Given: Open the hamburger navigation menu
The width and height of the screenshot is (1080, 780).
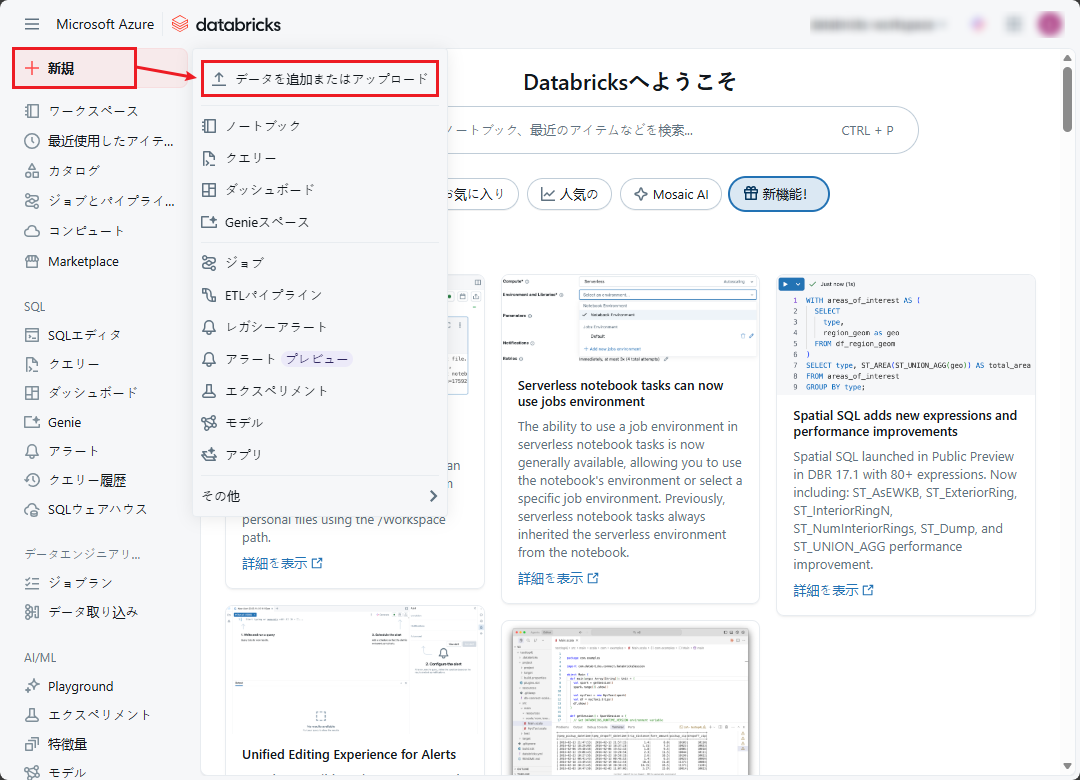Looking at the screenshot, I should coord(32,24).
